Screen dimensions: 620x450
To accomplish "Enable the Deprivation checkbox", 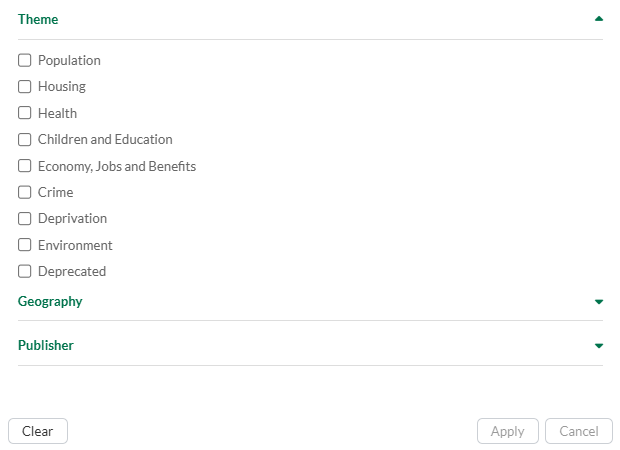I will pyautogui.click(x=25, y=219).
